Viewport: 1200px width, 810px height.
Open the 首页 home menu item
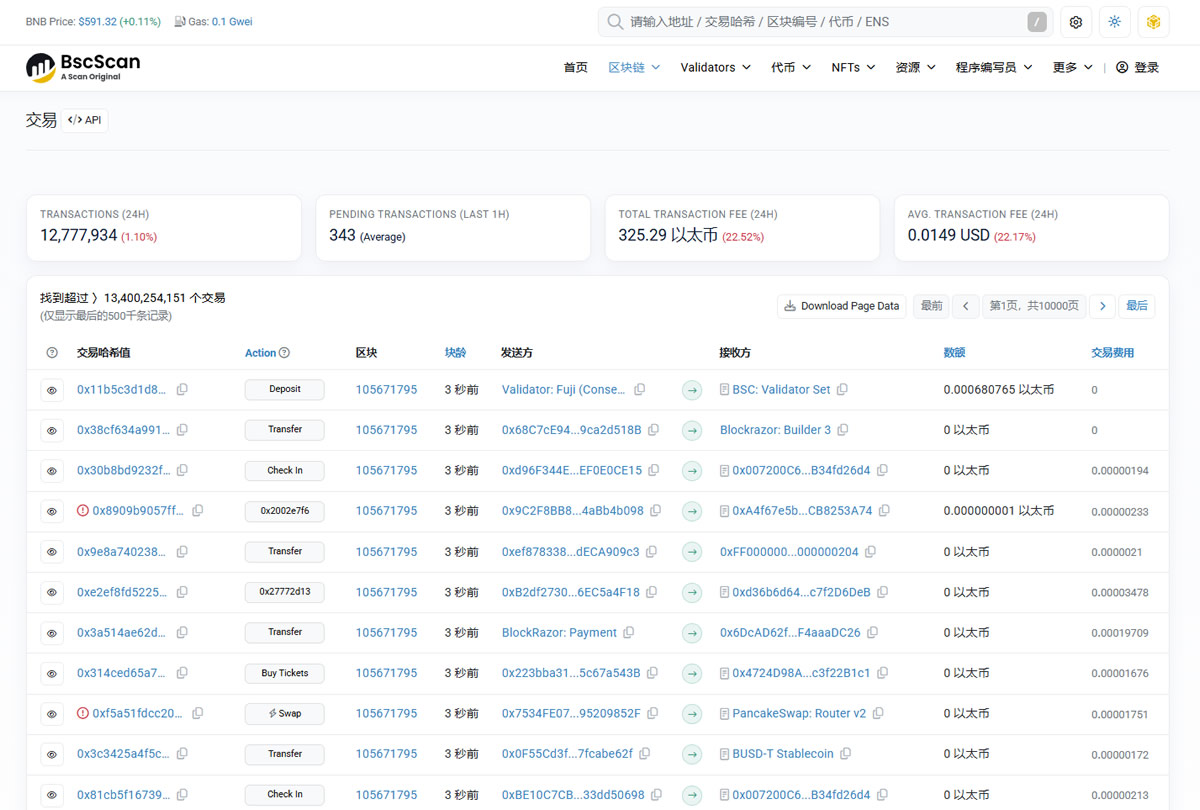pyautogui.click(x=576, y=67)
